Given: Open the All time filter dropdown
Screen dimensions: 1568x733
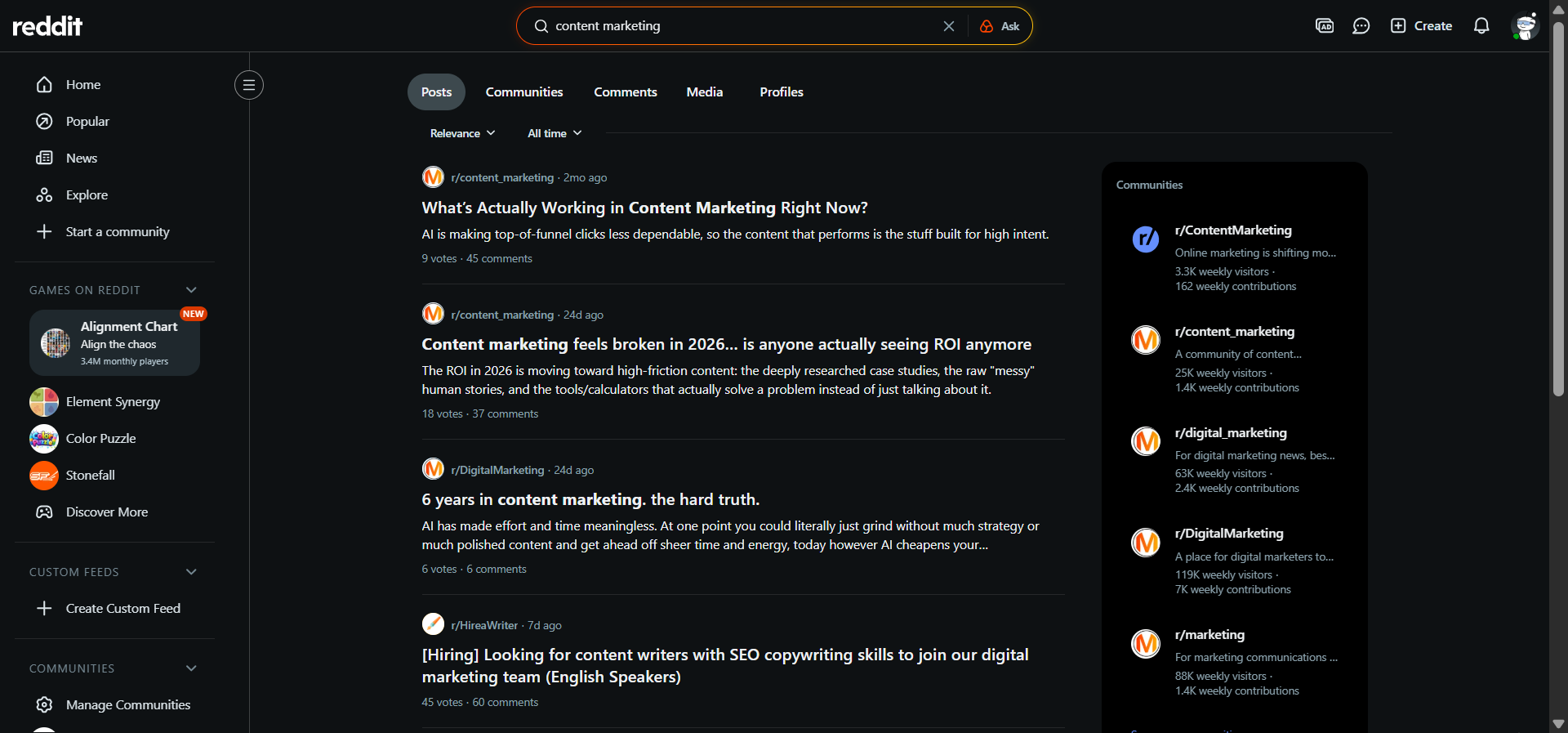Looking at the screenshot, I should pyautogui.click(x=555, y=133).
